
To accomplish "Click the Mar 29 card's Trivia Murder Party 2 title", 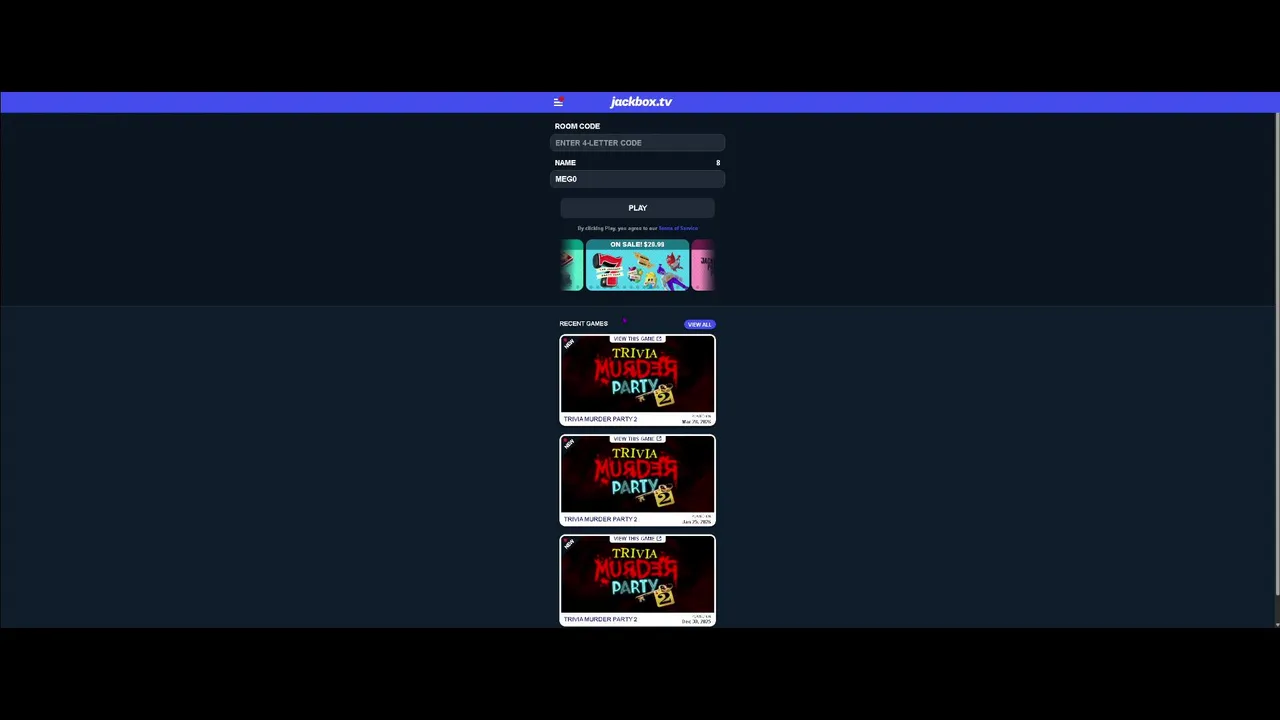I will tap(600, 419).
